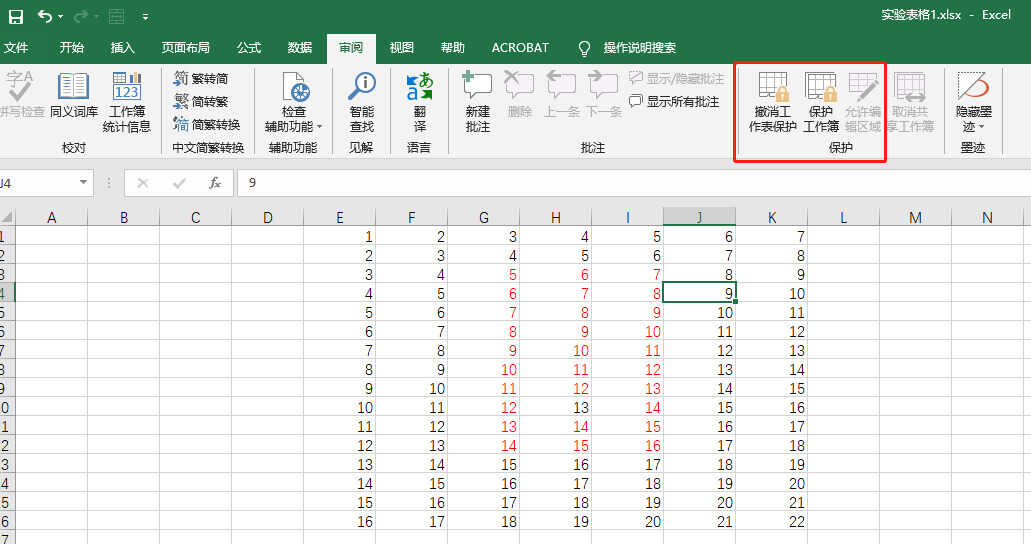Click the Name Box field
The height and width of the screenshot is (544, 1031).
click(x=38, y=183)
